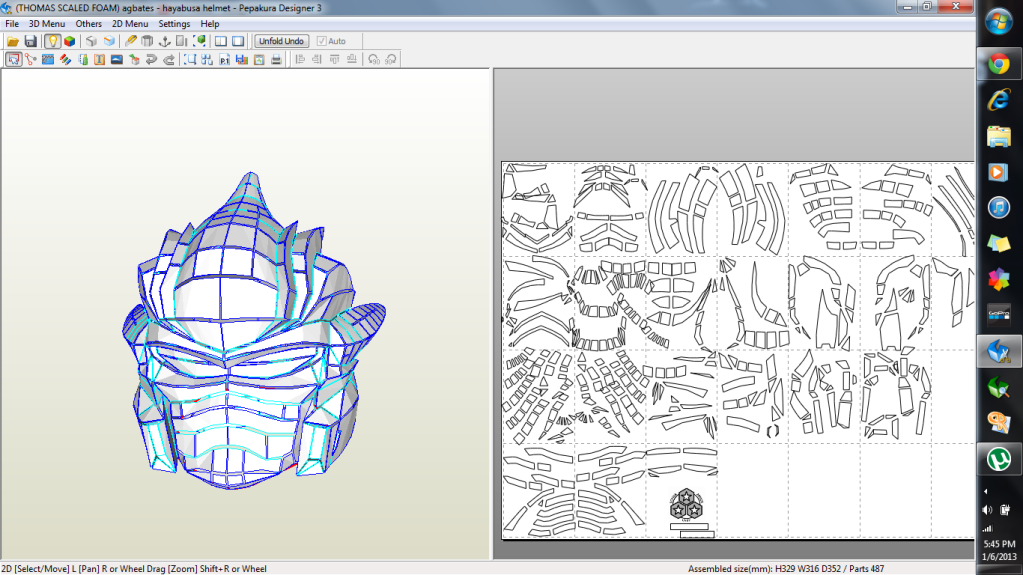
Task: Toggle the light bulb lighting icon
Action: tap(52, 41)
